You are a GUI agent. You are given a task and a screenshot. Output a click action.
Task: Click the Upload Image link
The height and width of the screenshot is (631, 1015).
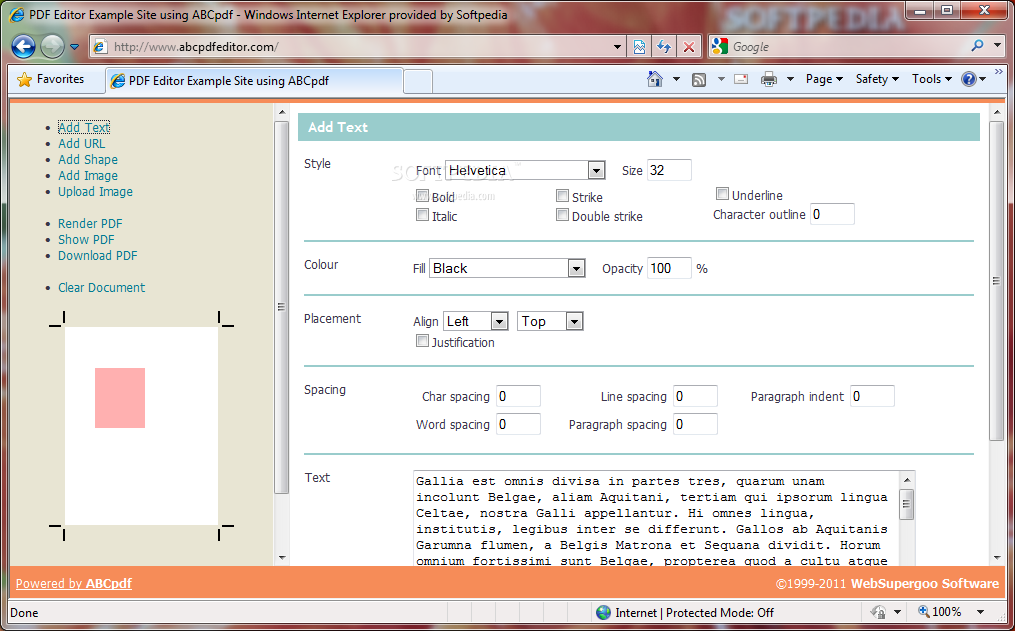95,192
